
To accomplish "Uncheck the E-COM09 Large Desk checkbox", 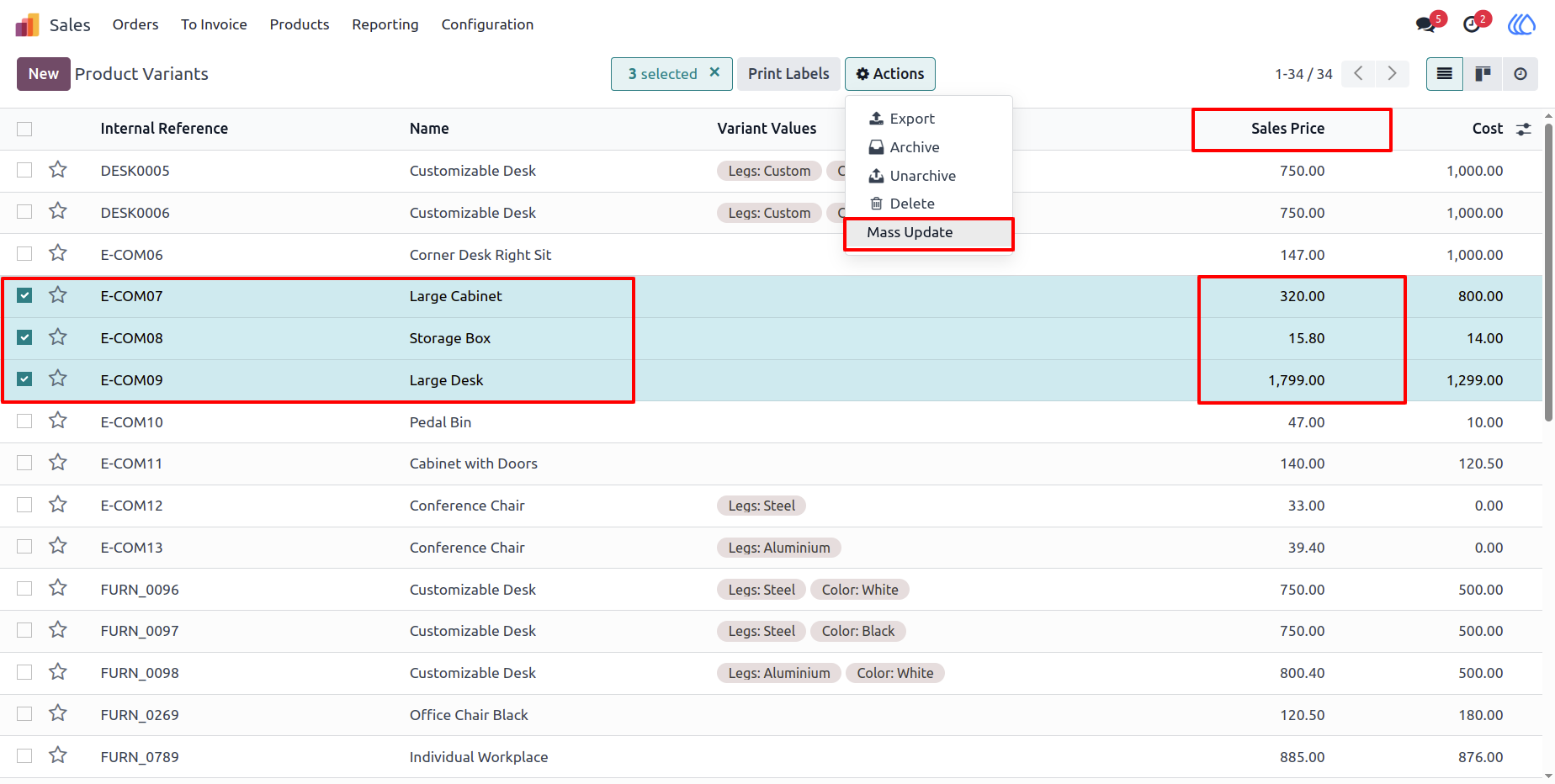I will tap(24, 379).
